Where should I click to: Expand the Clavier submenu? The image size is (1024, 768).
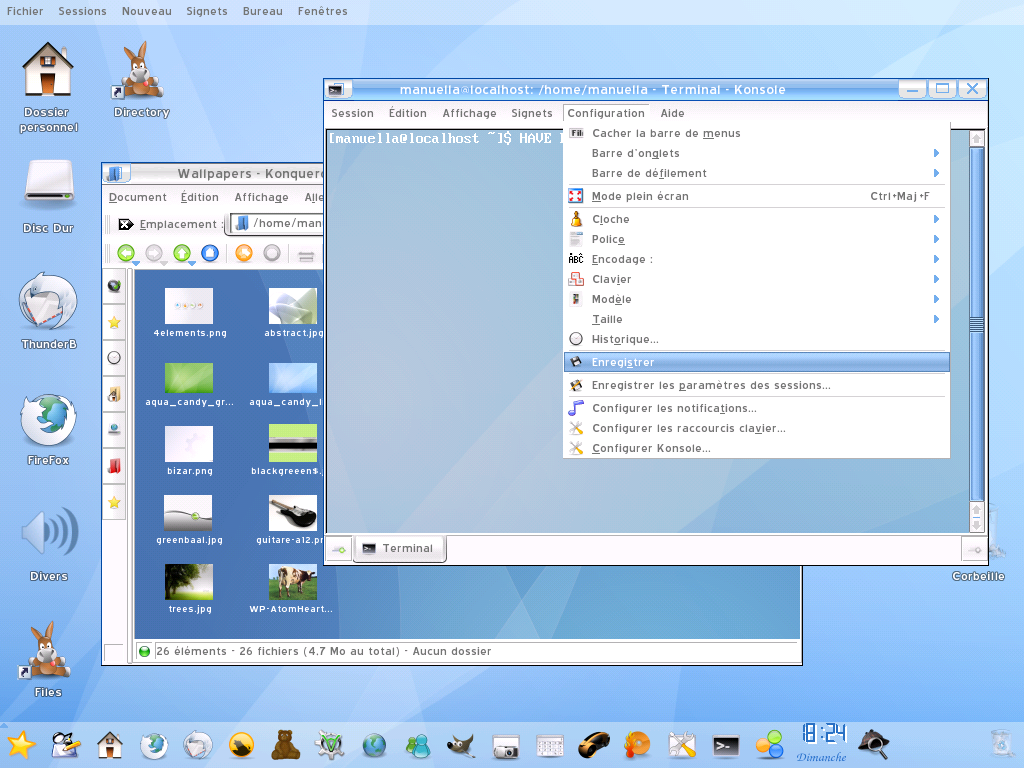(756, 280)
